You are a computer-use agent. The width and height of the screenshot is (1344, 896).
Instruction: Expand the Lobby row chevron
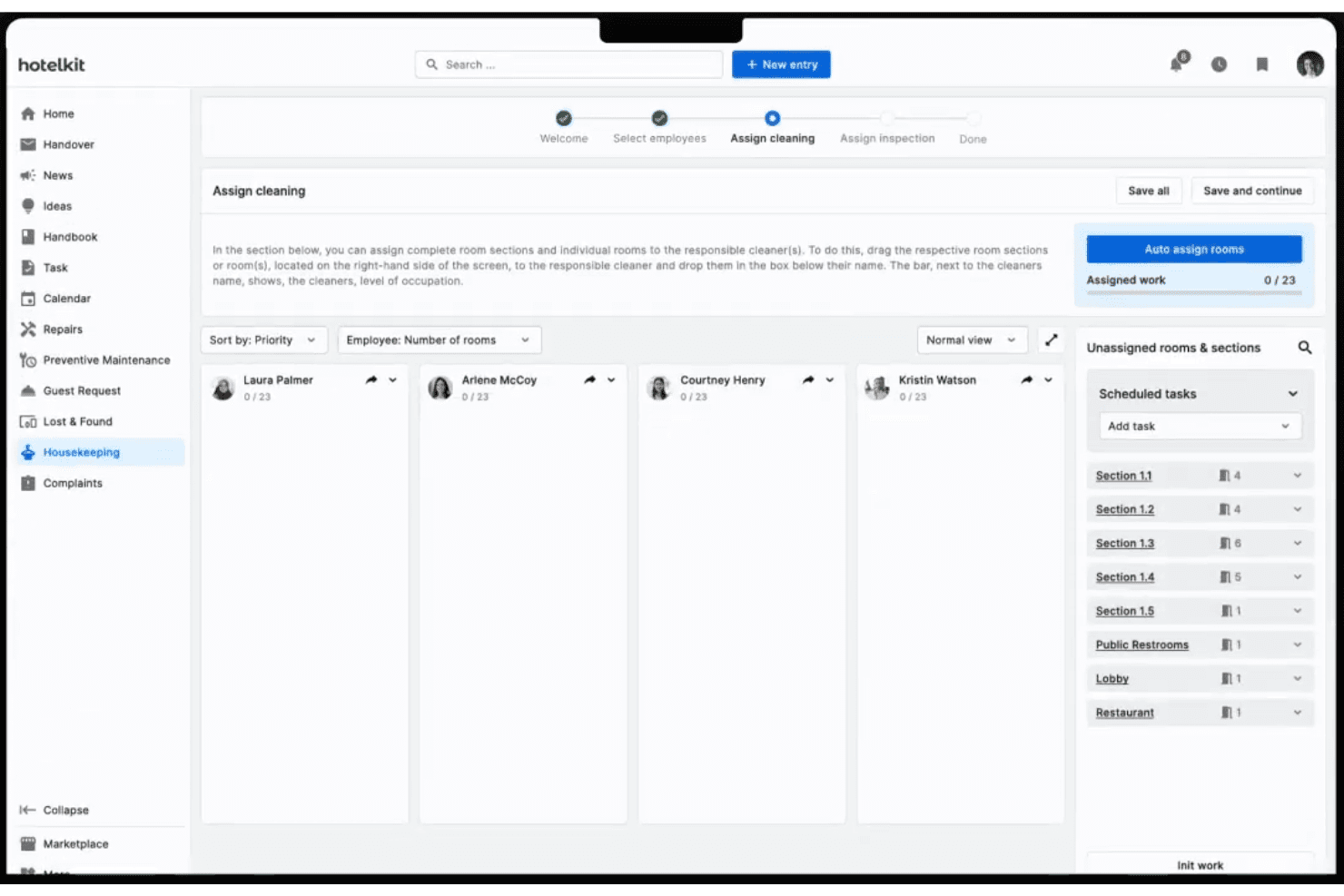pos(1298,678)
